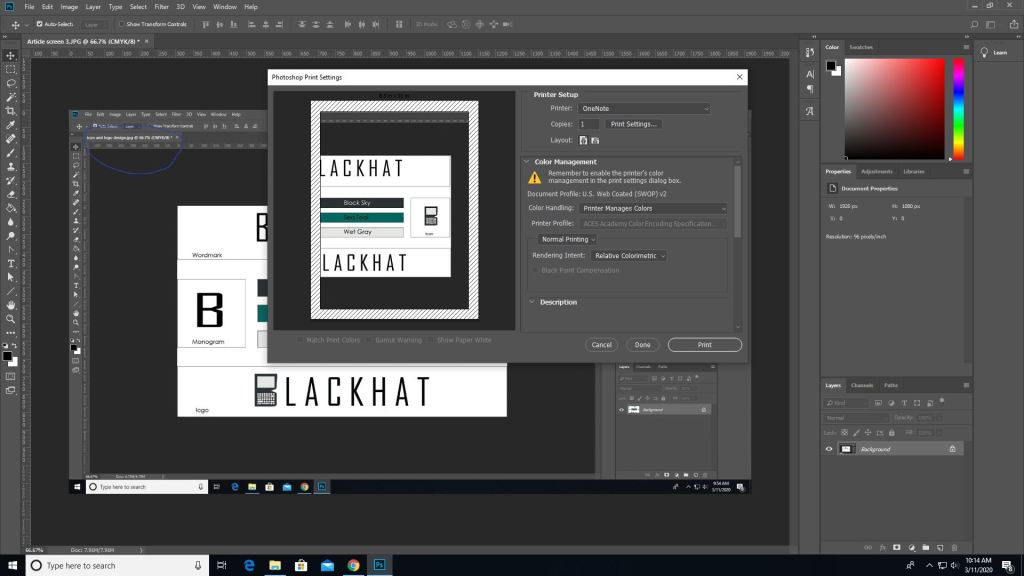Click the Print button in dialog
The height and width of the screenshot is (576, 1024).
coord(704,345)
